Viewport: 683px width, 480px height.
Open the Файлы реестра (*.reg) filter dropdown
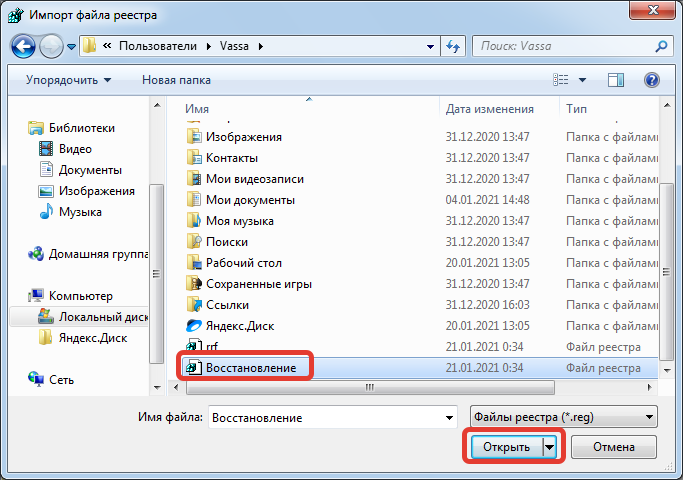564,417
